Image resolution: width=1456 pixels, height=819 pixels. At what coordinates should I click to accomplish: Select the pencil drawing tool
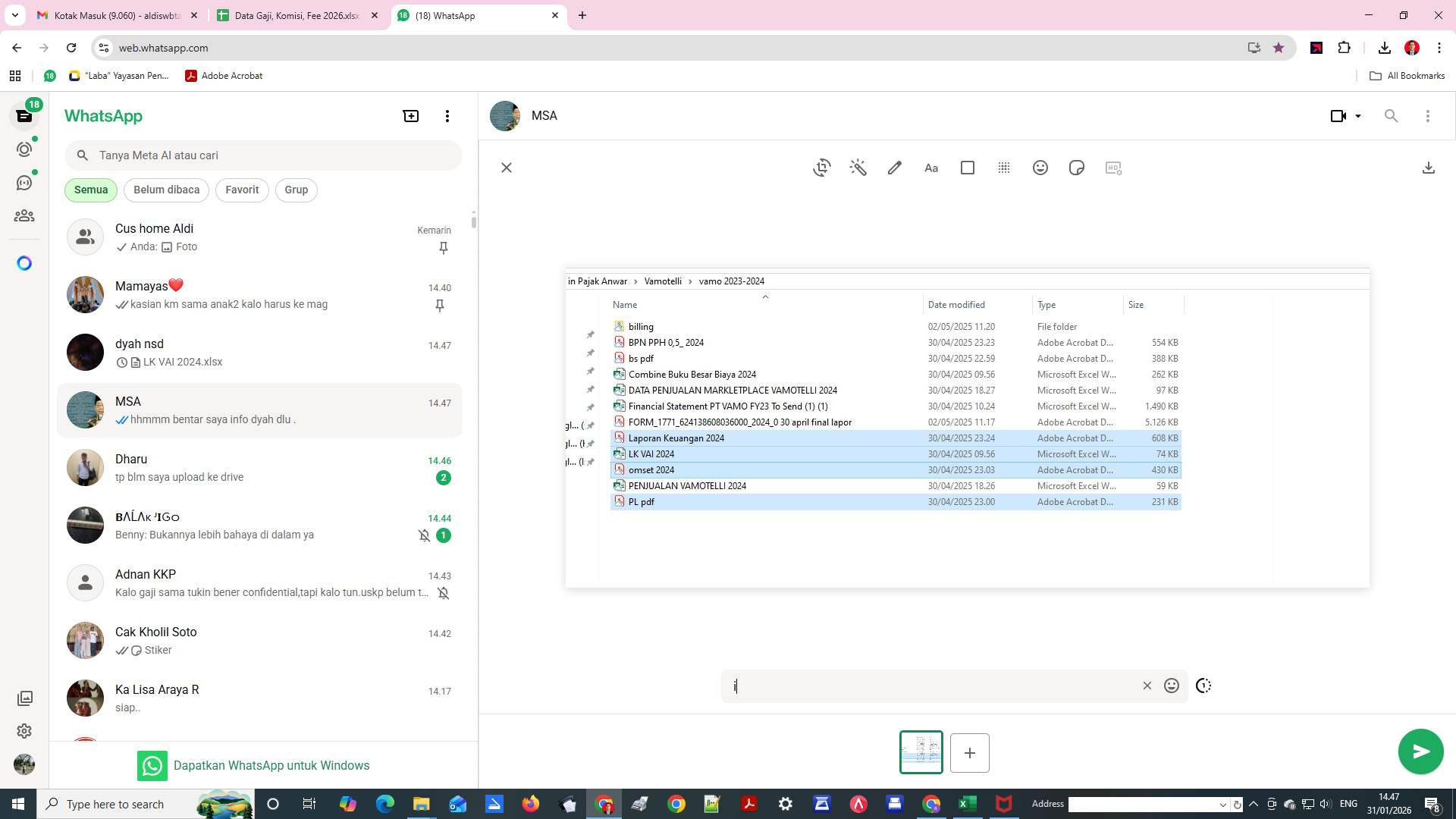point(894,168)
